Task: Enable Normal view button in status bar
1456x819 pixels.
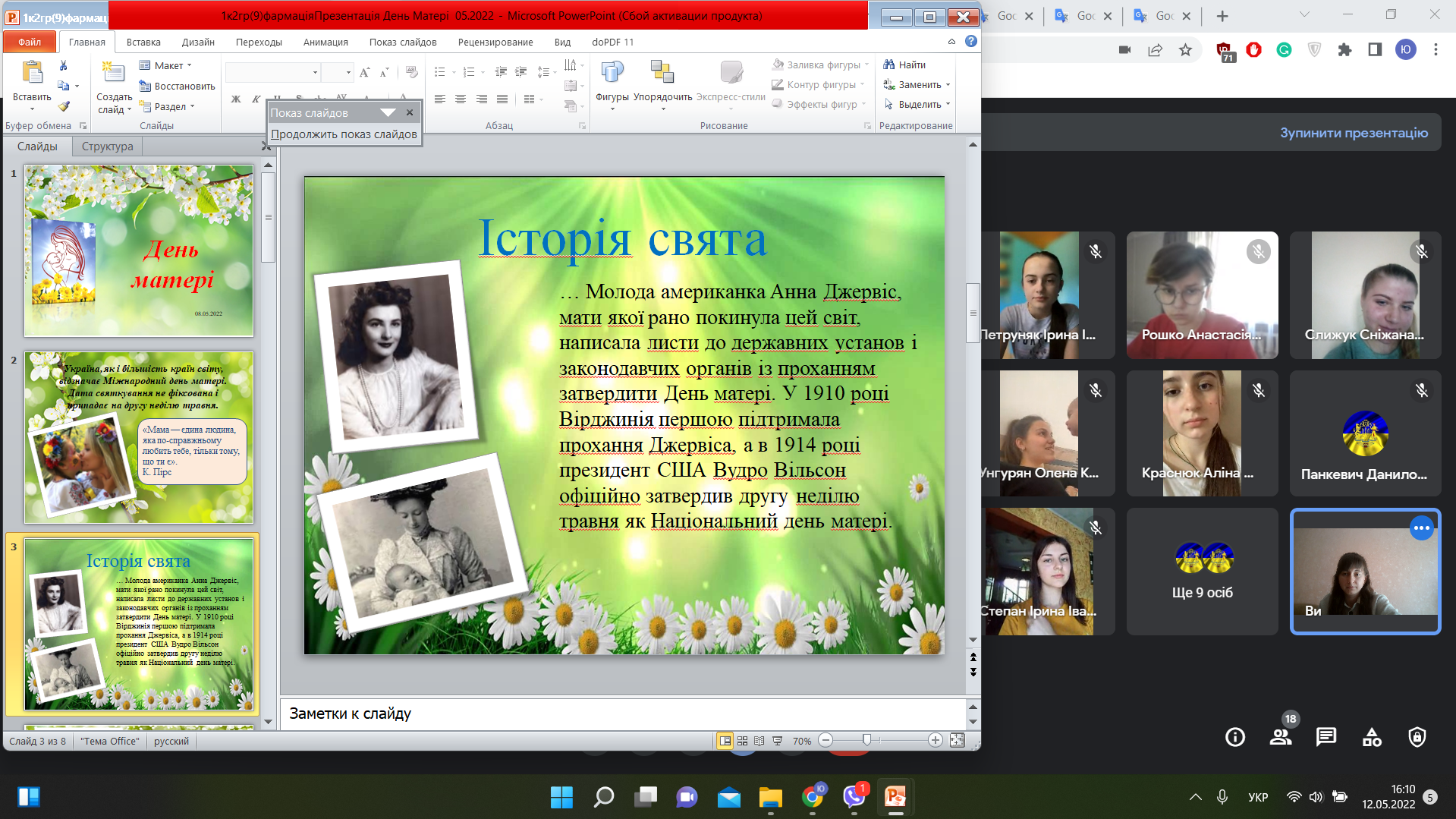Action: pyautogui.click(x=725, y=741)
